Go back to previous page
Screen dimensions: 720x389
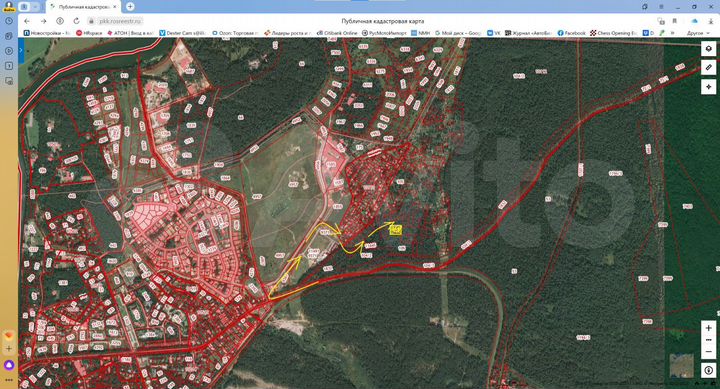click(27, 21)
